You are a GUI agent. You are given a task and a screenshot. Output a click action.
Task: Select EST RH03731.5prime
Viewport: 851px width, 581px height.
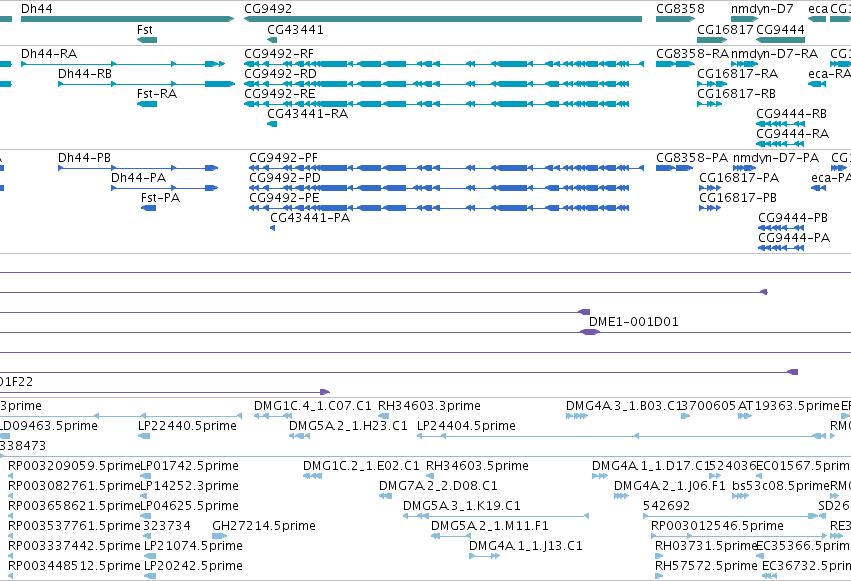(659, 556)
